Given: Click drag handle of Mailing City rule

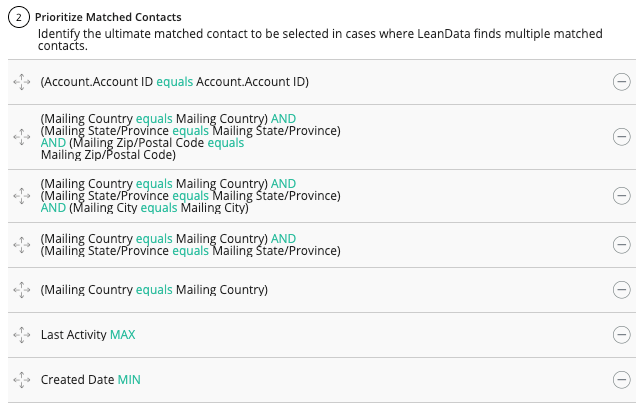Looking at the screenshot, I should (x=22, y=195).
